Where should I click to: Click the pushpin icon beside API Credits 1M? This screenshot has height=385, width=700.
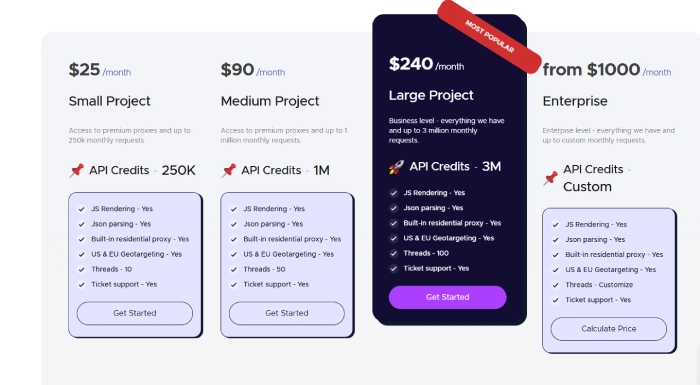pos(229,170)
